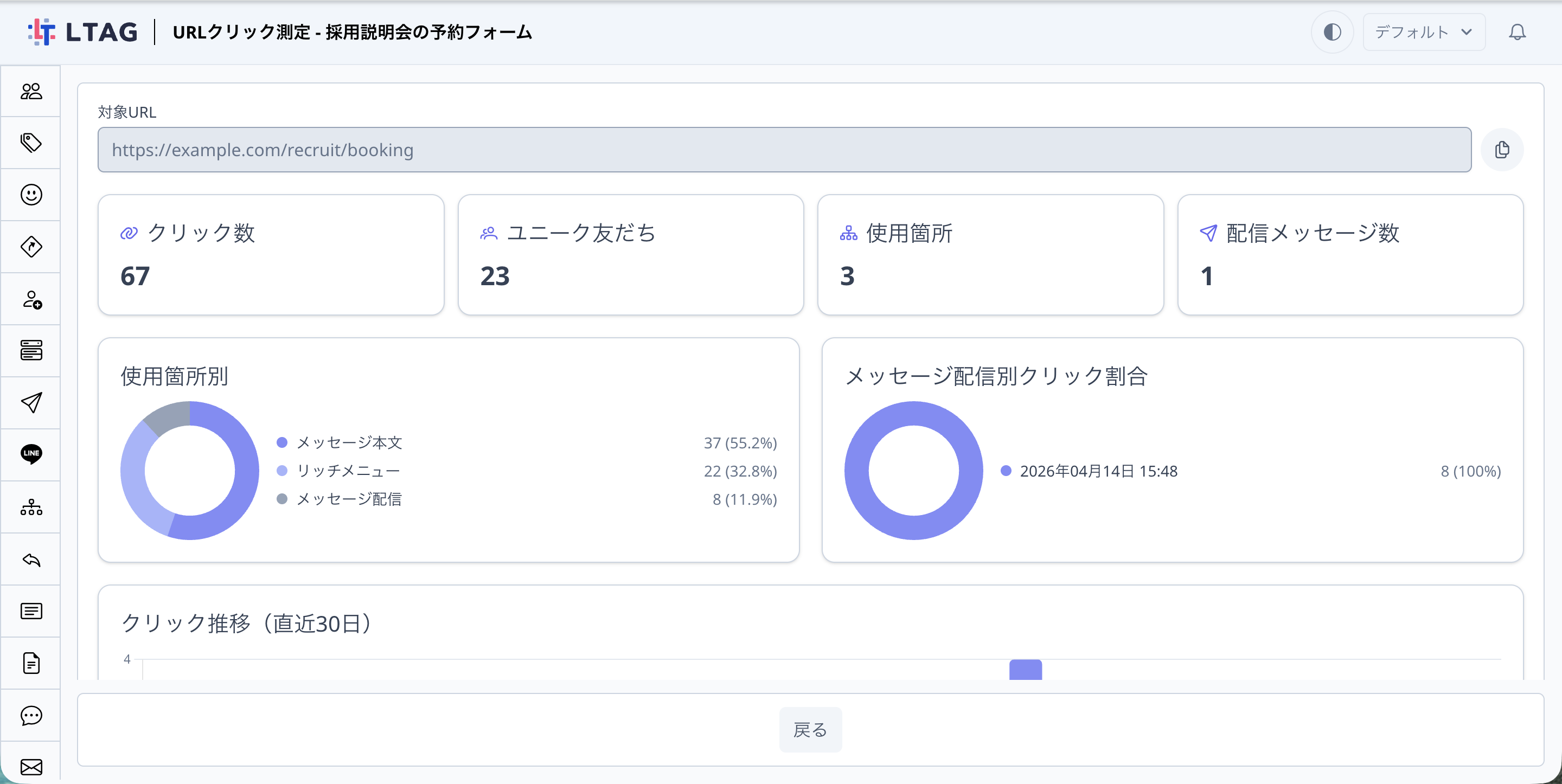Click the クリック数 card showing 67

tap(271, 255)
